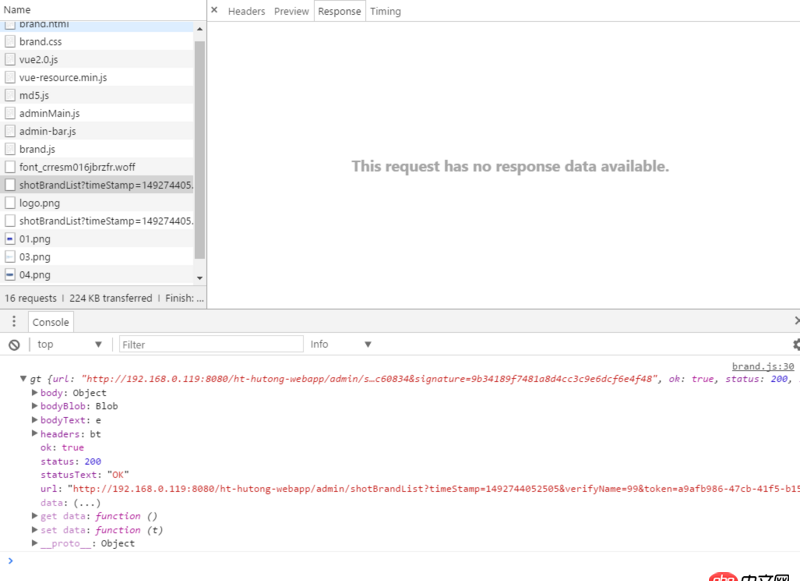Expand the body: Object property
This screenshot has width=800, height=581.
[35, 393]
